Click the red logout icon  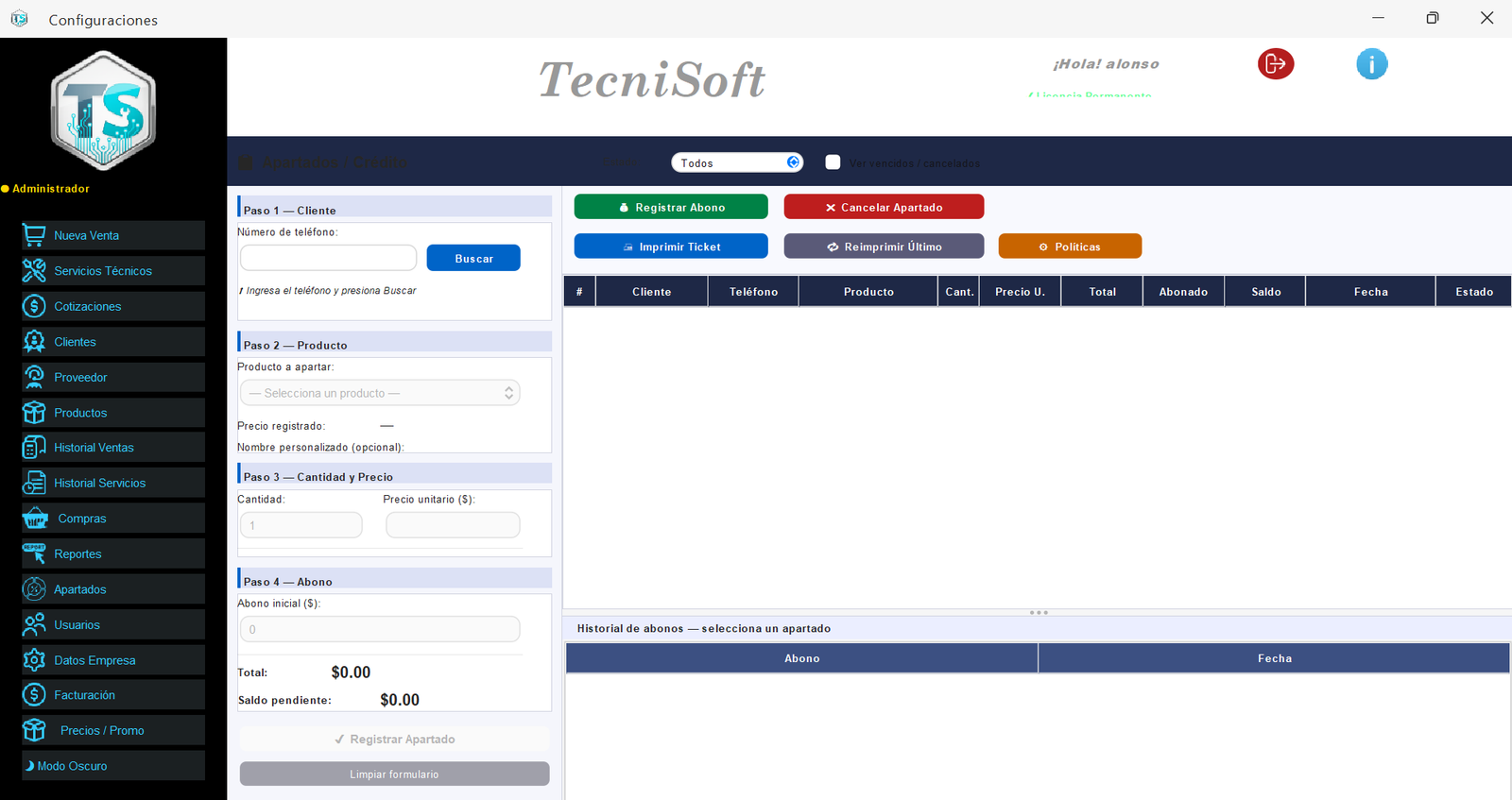[1276, 64]
